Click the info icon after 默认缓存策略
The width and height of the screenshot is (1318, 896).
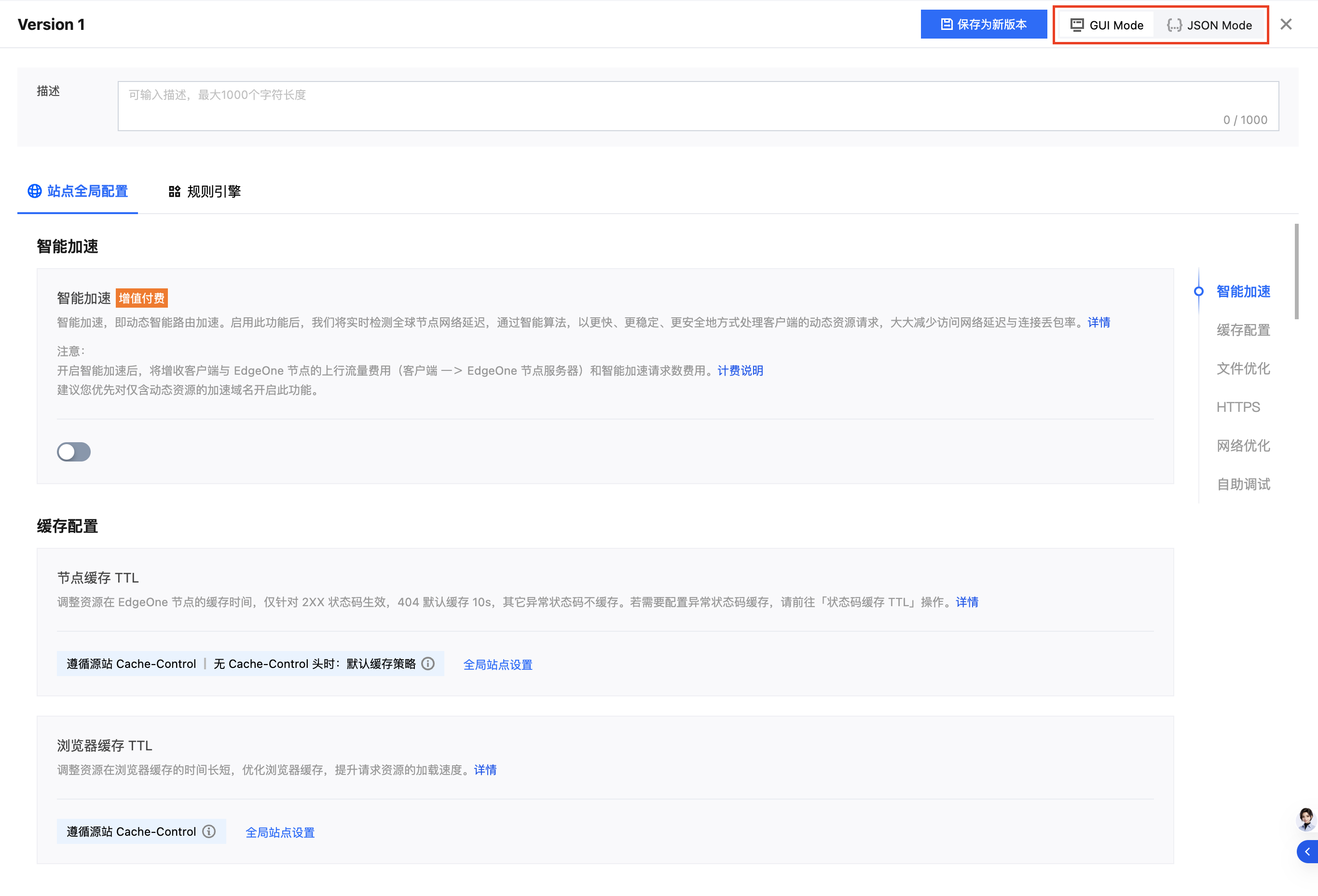(x=428, y=663)
